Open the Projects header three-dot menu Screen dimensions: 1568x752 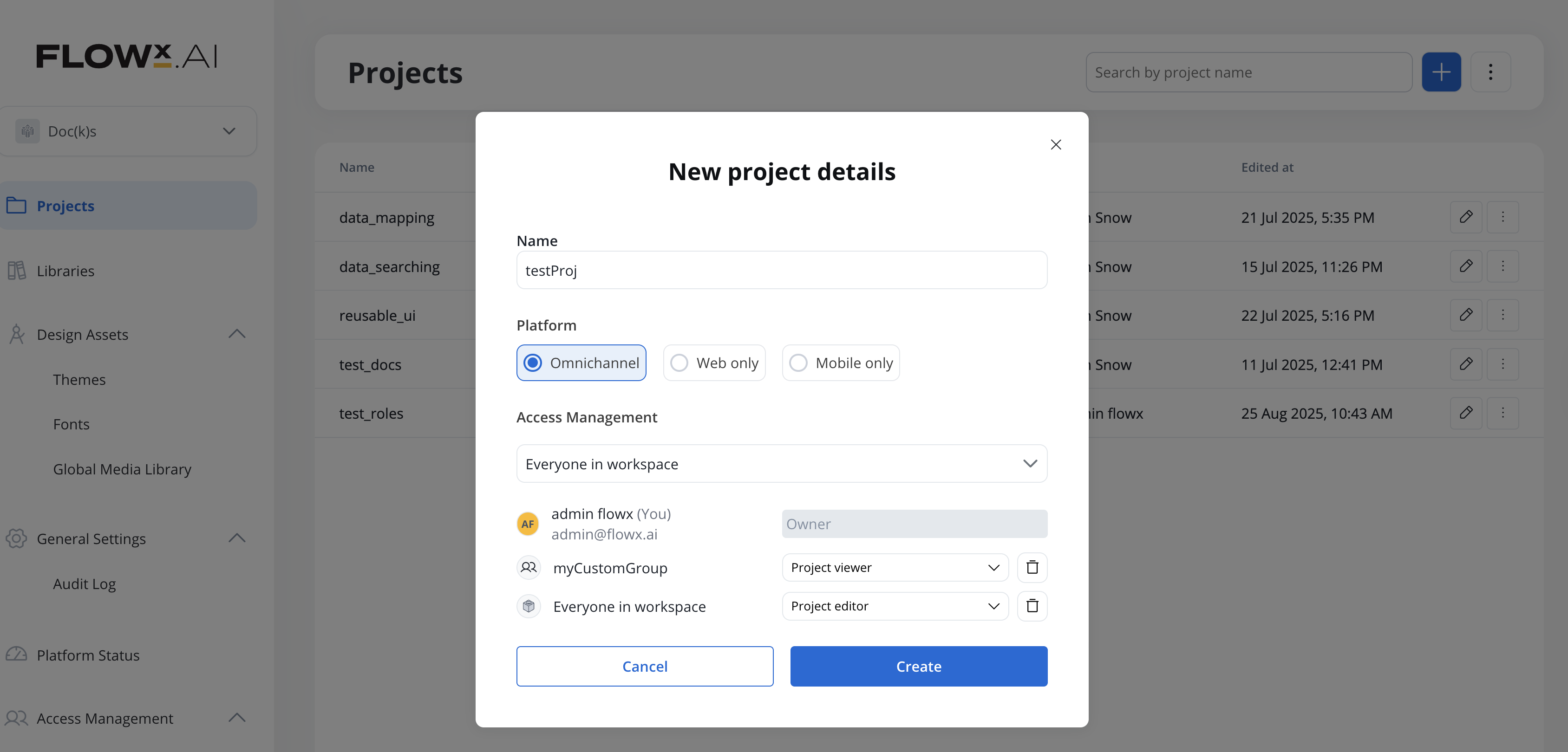(x=1490, y=72)
